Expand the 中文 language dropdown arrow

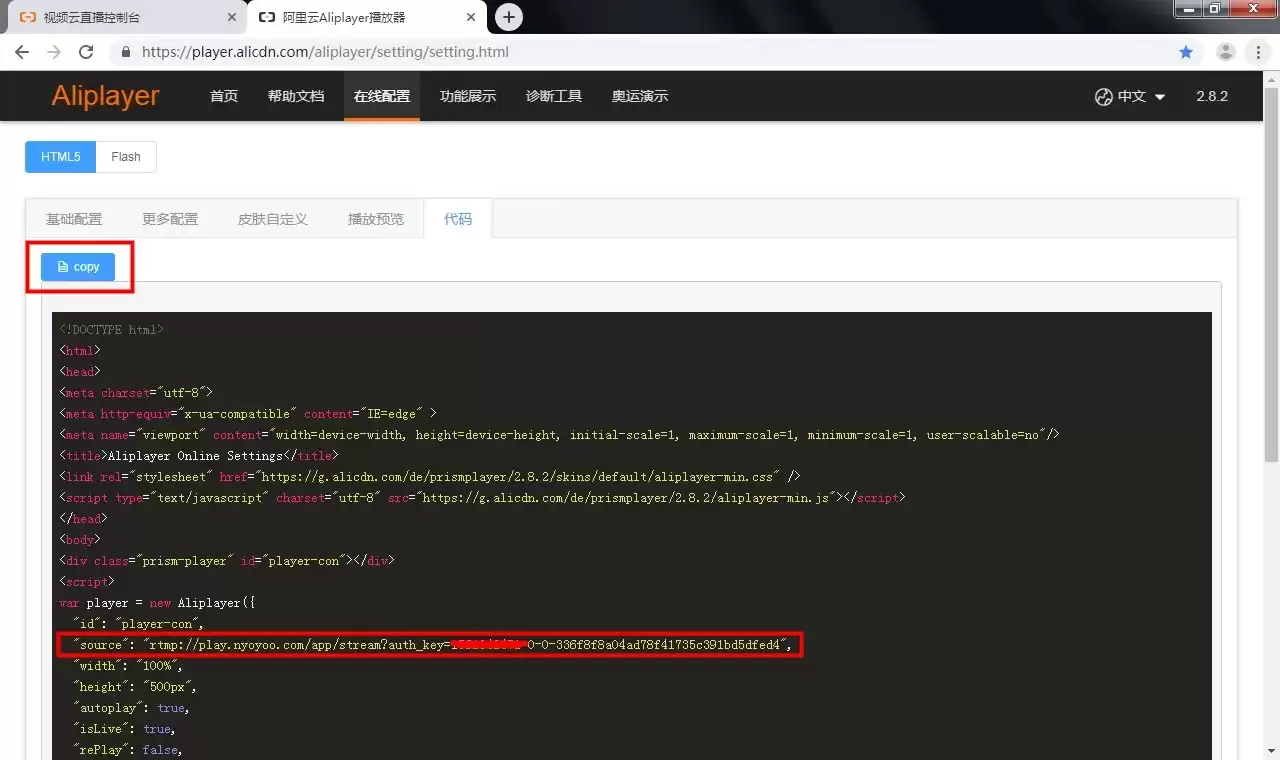point(1160,97)
